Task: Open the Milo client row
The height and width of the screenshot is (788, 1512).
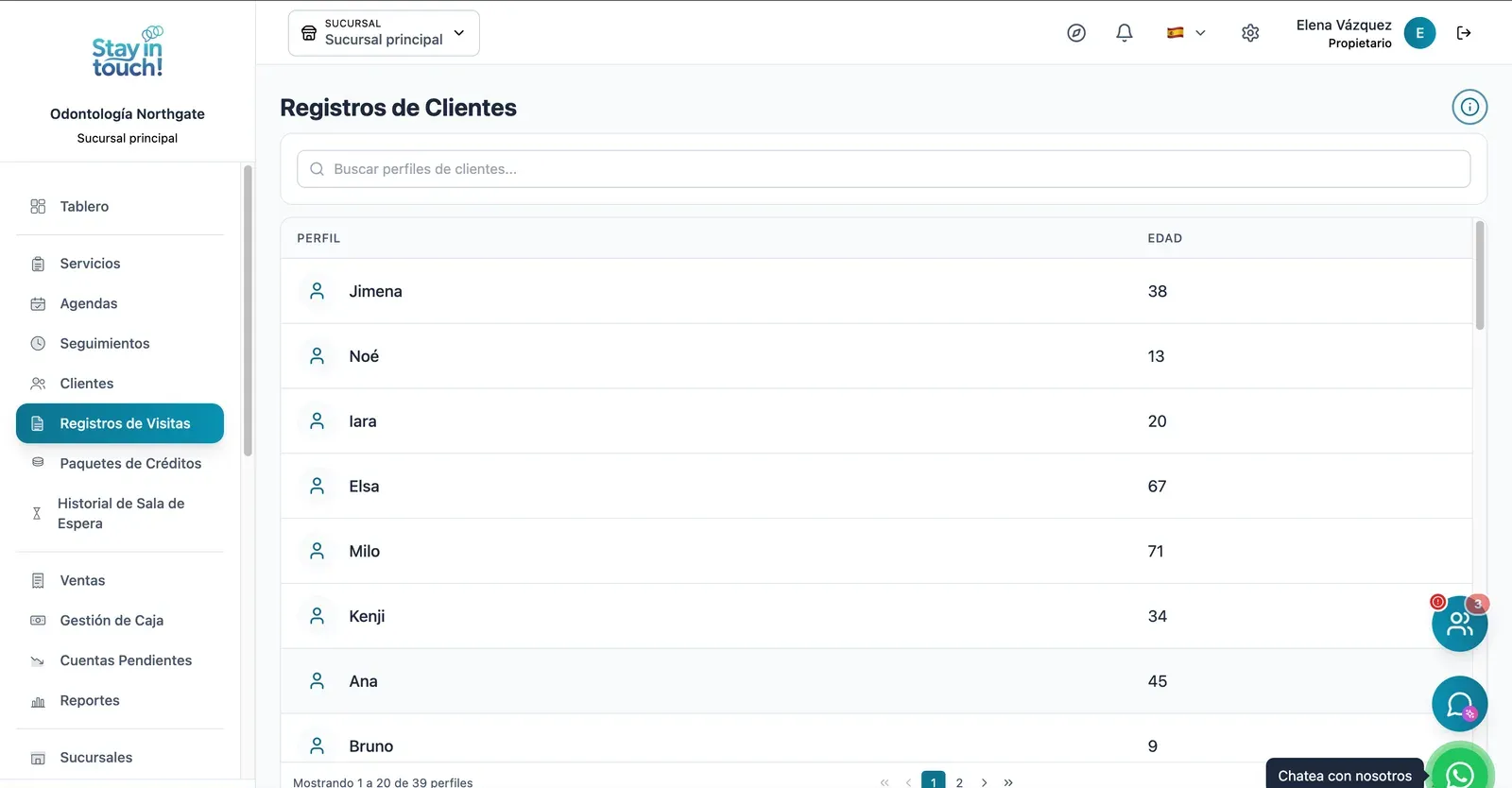Action: pyautogui.click(x=876, y=551)
